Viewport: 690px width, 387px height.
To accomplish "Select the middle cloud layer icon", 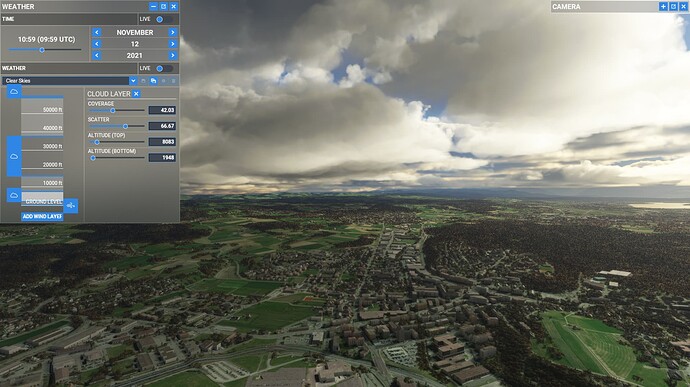I will point(14,156).
